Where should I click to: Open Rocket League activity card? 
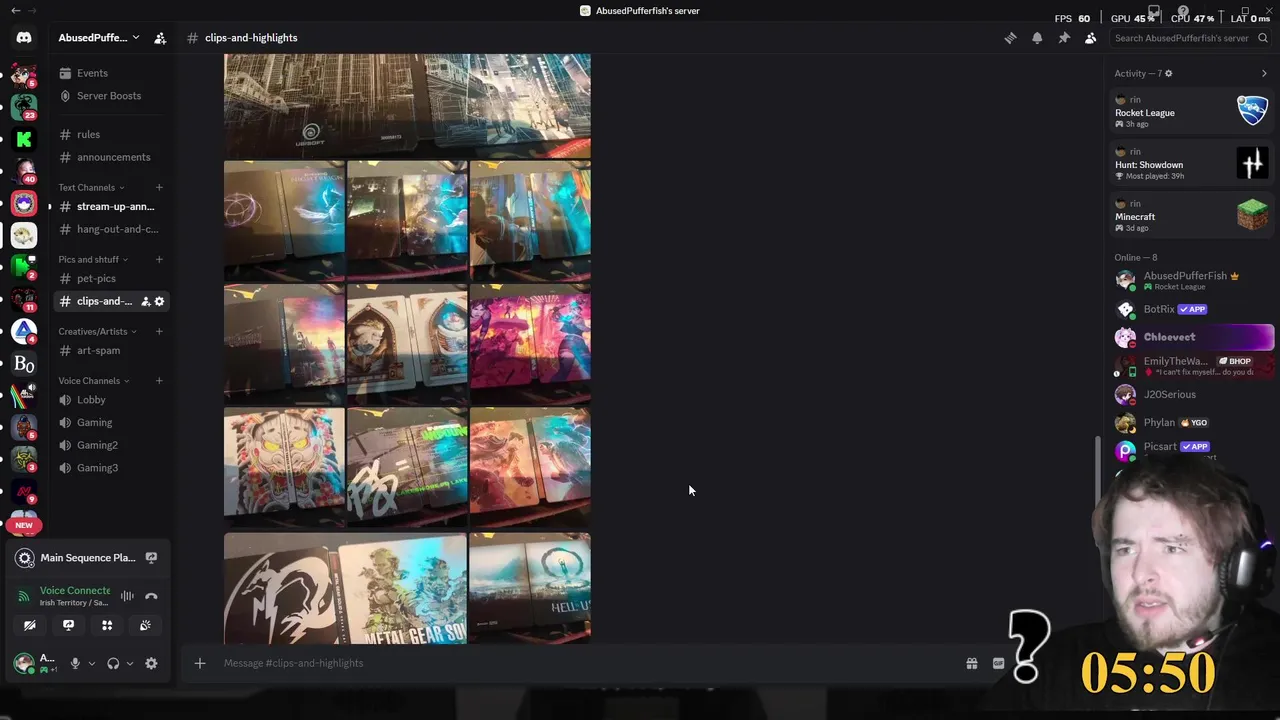pyautogui.click(x=1191, y=111)
